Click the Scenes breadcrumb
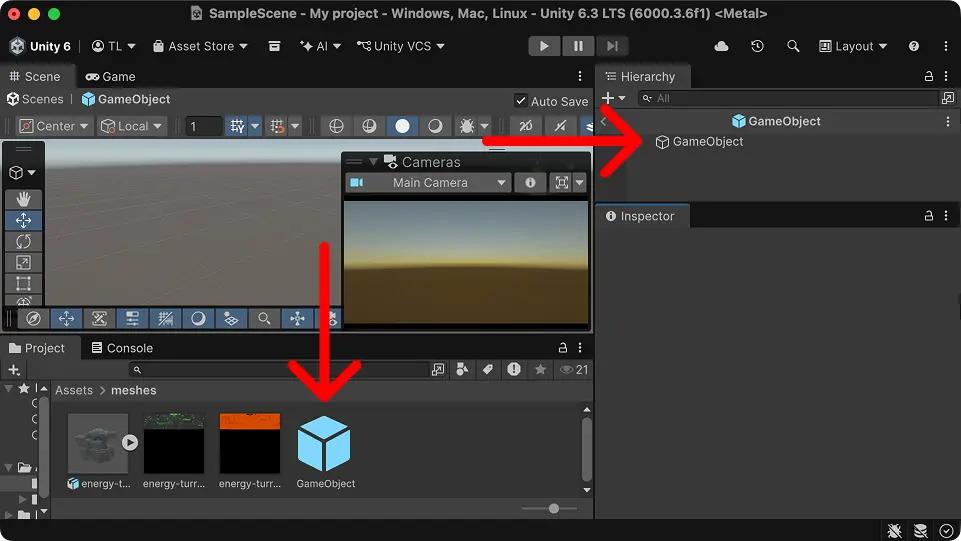This screenshot has height=541, width=961. [36, 99]
